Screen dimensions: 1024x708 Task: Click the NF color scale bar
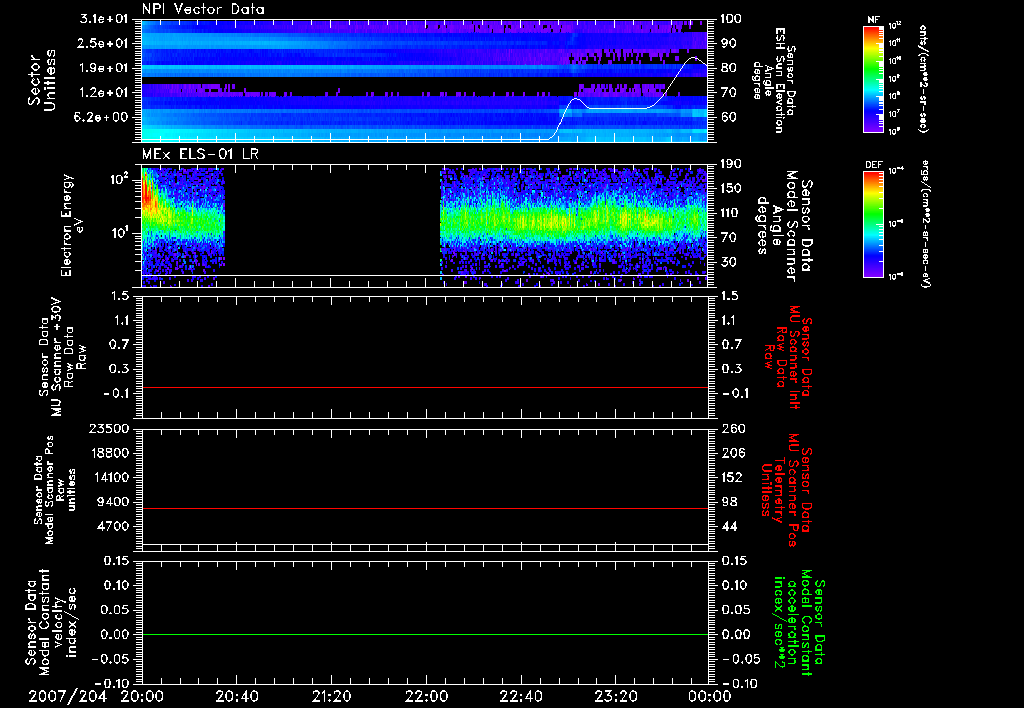871,79
